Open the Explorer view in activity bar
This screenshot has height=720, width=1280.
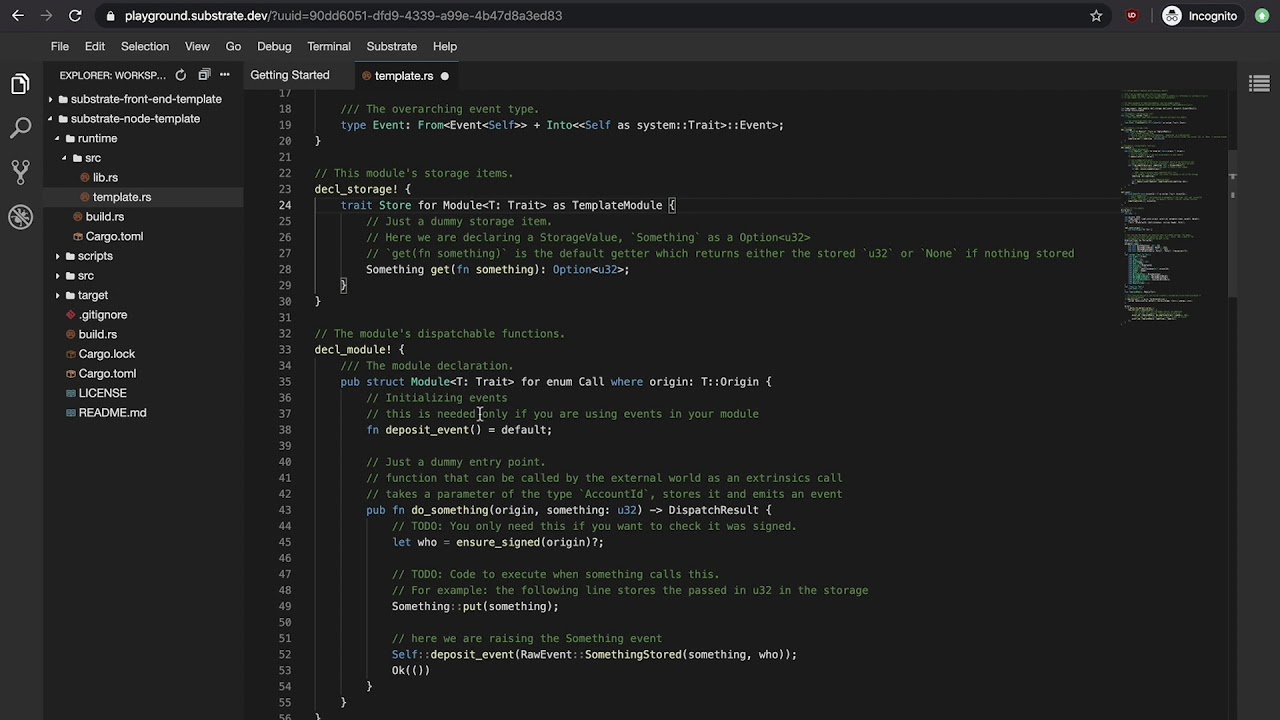tap(20, 85)
